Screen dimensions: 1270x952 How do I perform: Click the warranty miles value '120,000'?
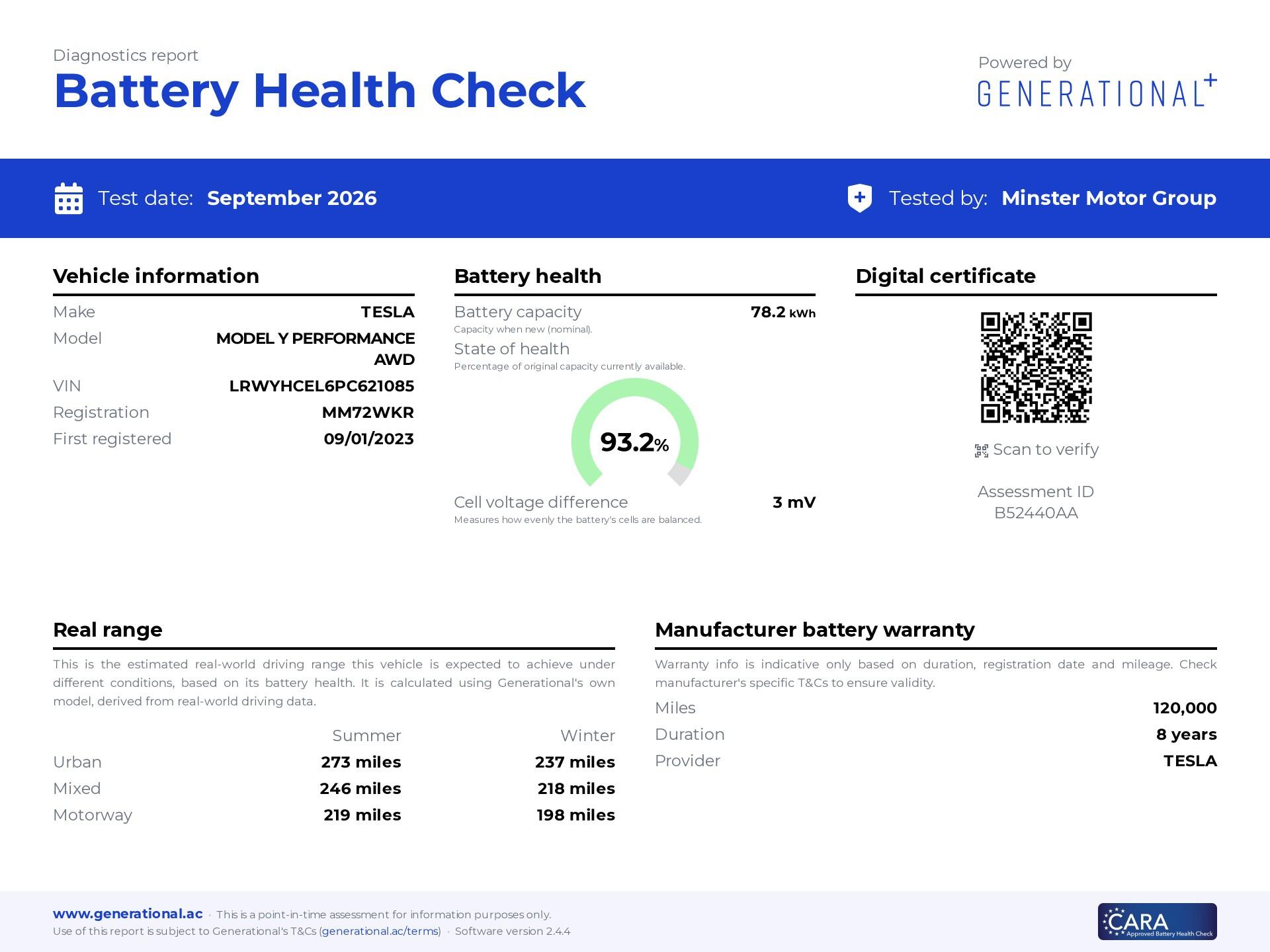1185,708
